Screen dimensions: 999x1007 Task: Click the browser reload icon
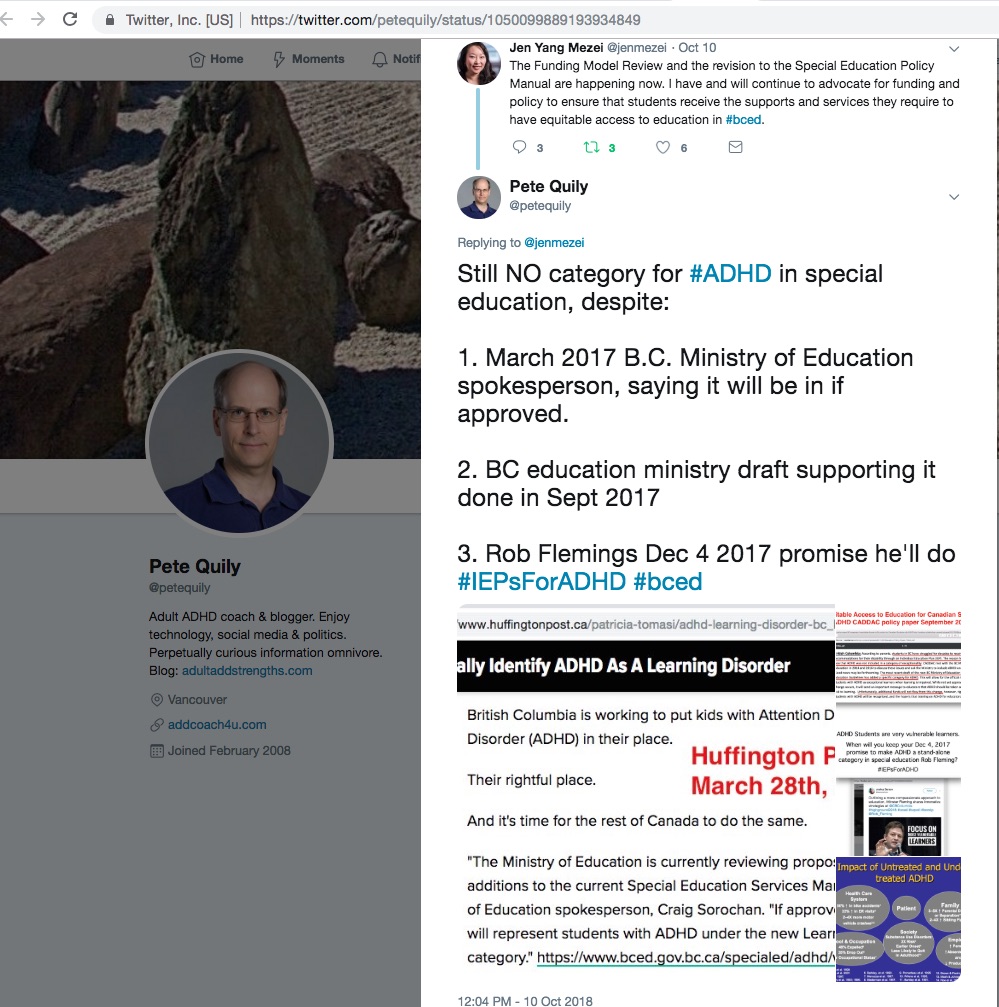tap(70, 19)
